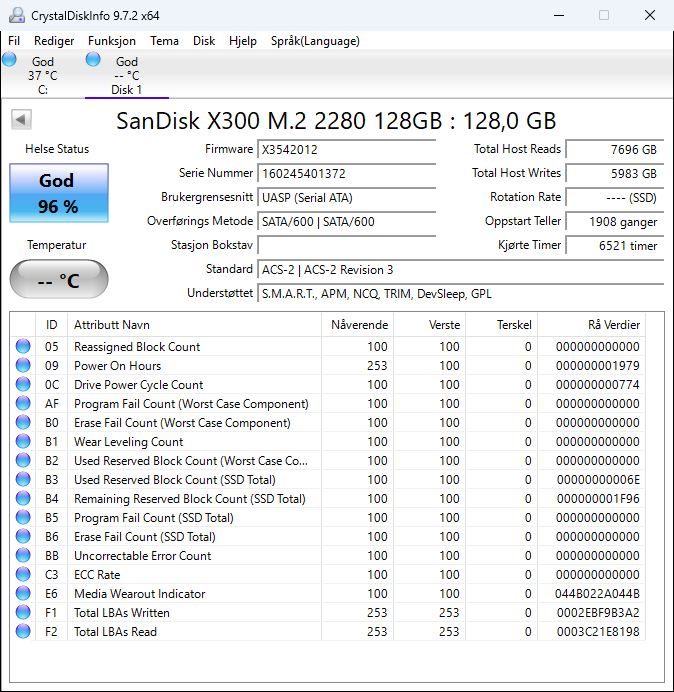Click status orb for Wear Leveling Count
The height and width of the screenshot is (692, 674).
click(23, 441)
